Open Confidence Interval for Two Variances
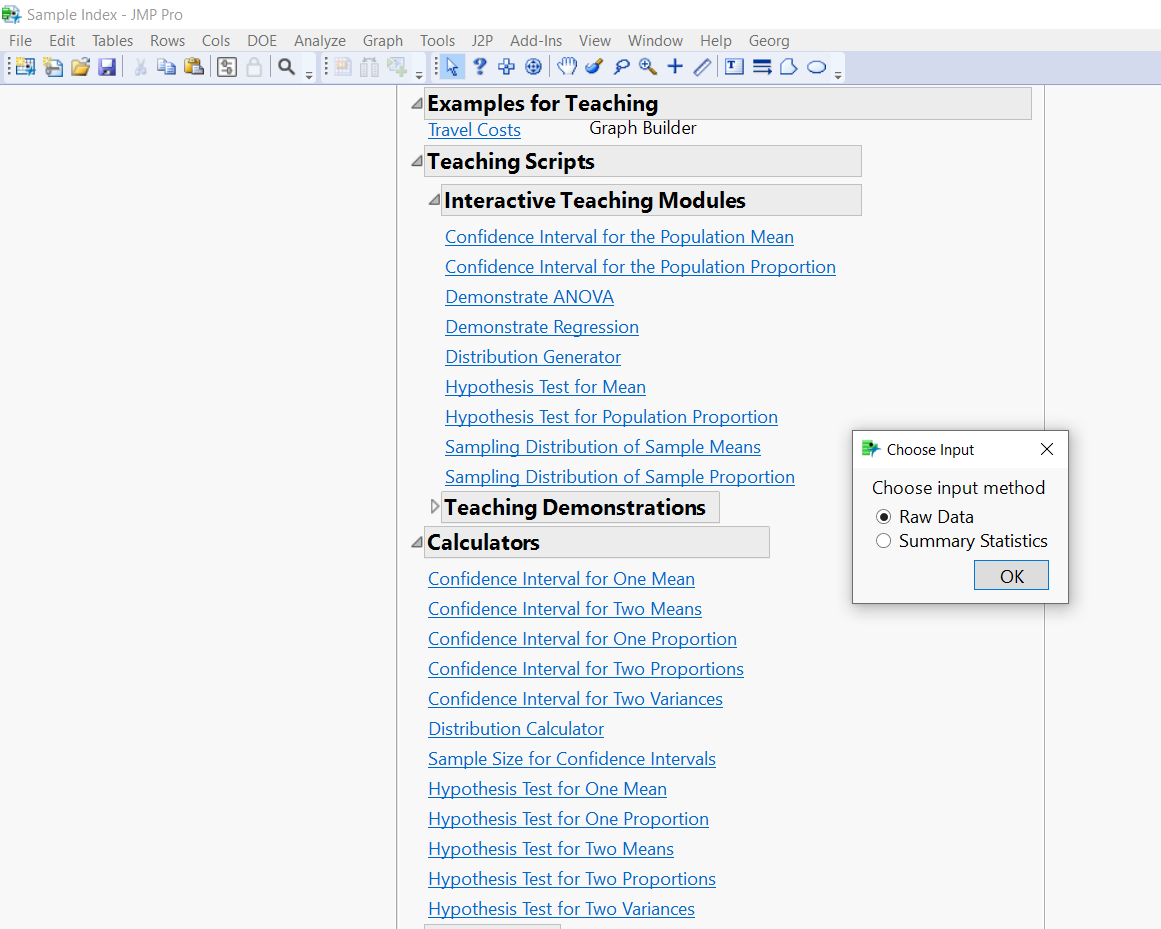The height and width of the screenshot is (929, 1161). coord(575,699)
